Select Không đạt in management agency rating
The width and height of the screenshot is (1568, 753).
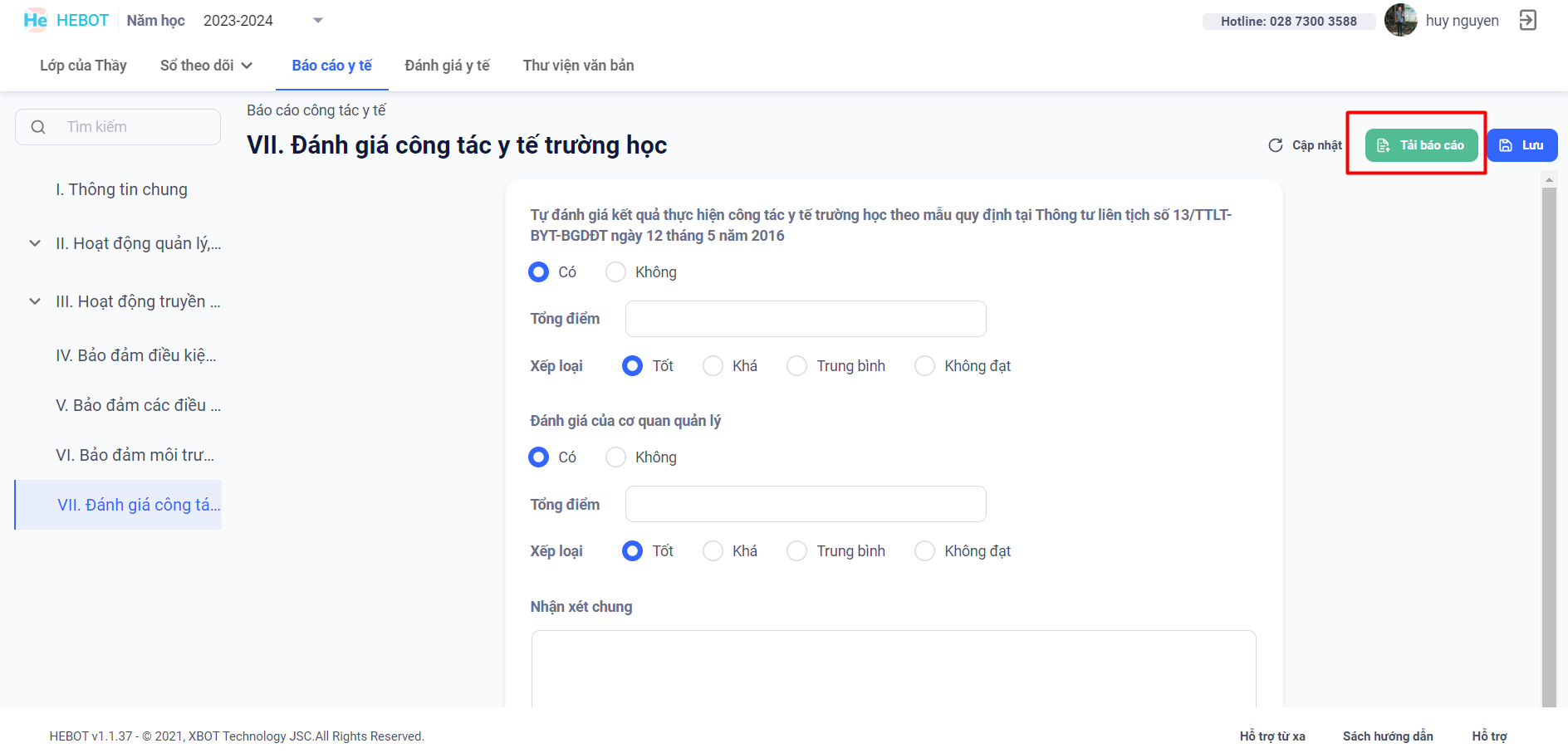(x=924, y=551)
